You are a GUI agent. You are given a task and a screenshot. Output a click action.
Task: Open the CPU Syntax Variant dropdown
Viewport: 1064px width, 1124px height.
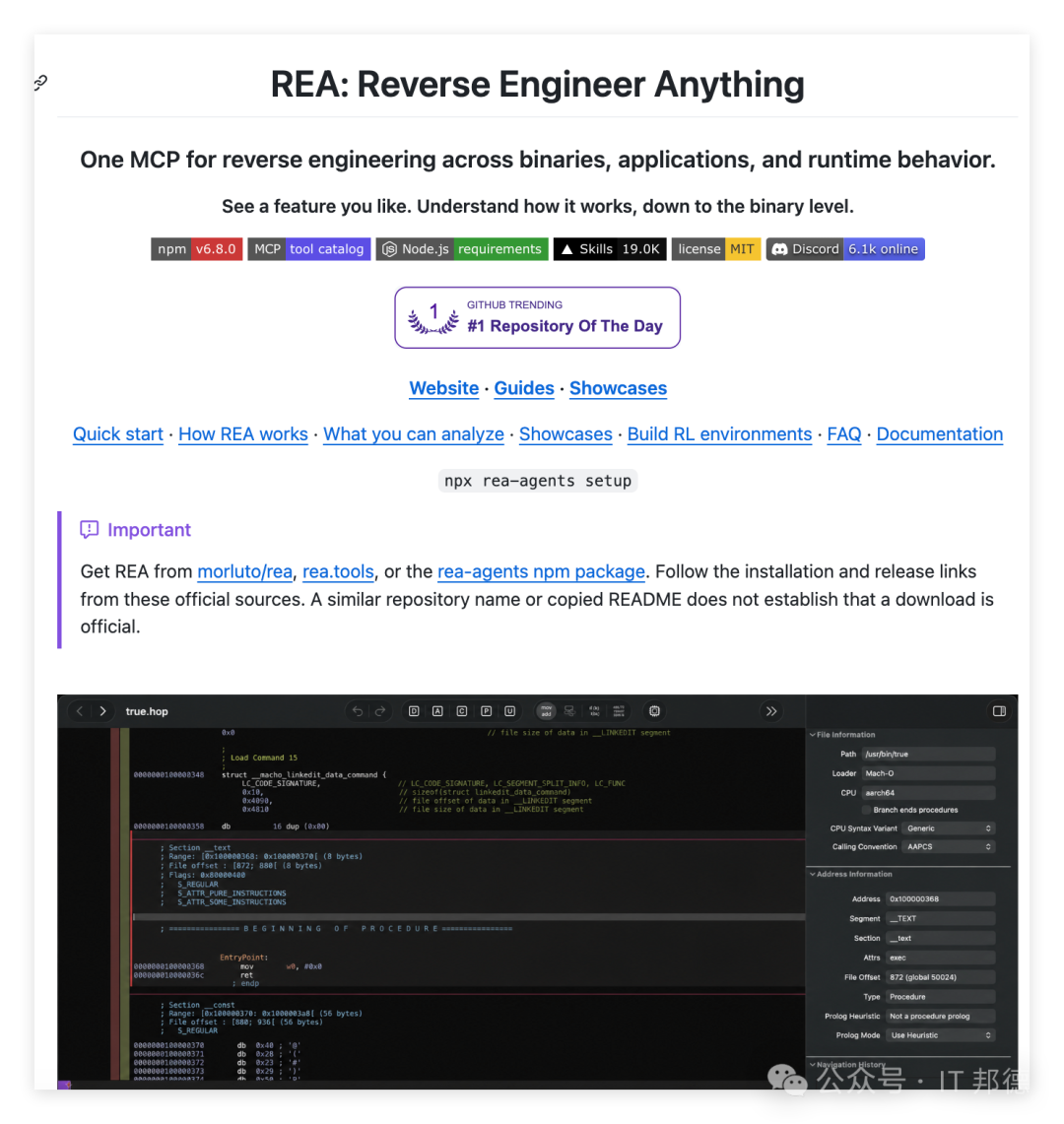[x=948, y=828]
